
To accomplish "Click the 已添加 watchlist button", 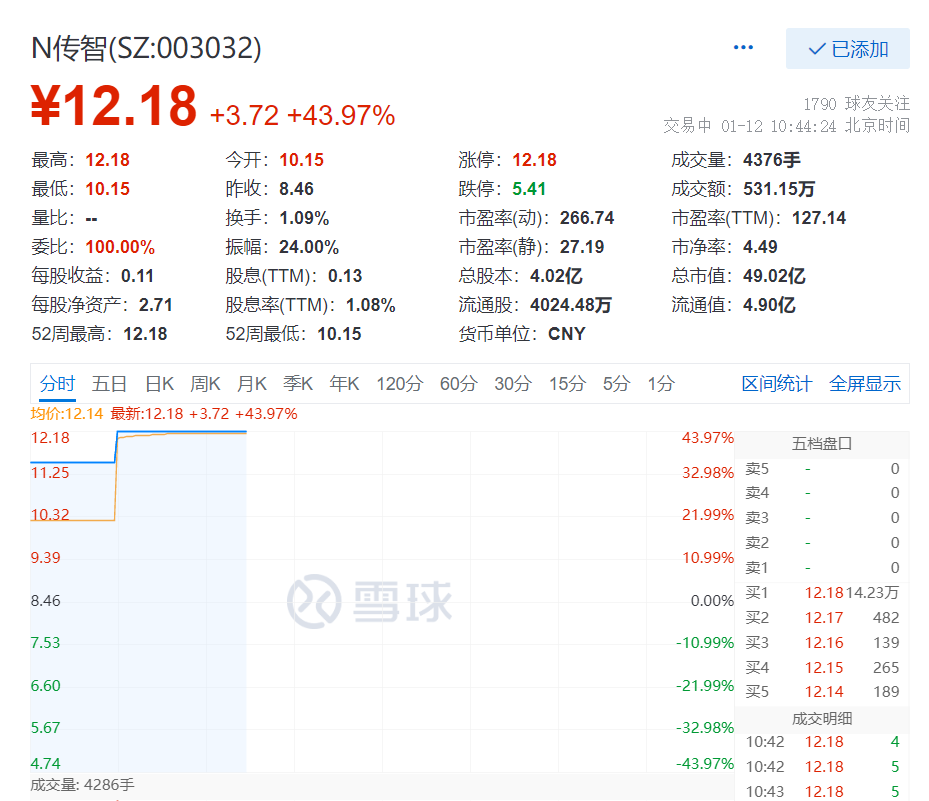I will tap(848, 49).
